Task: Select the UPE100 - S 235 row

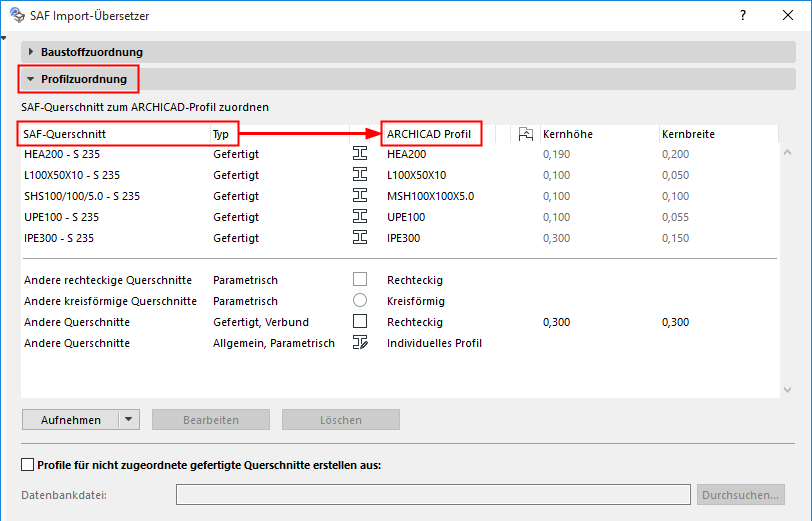Action: coord(400,217)
